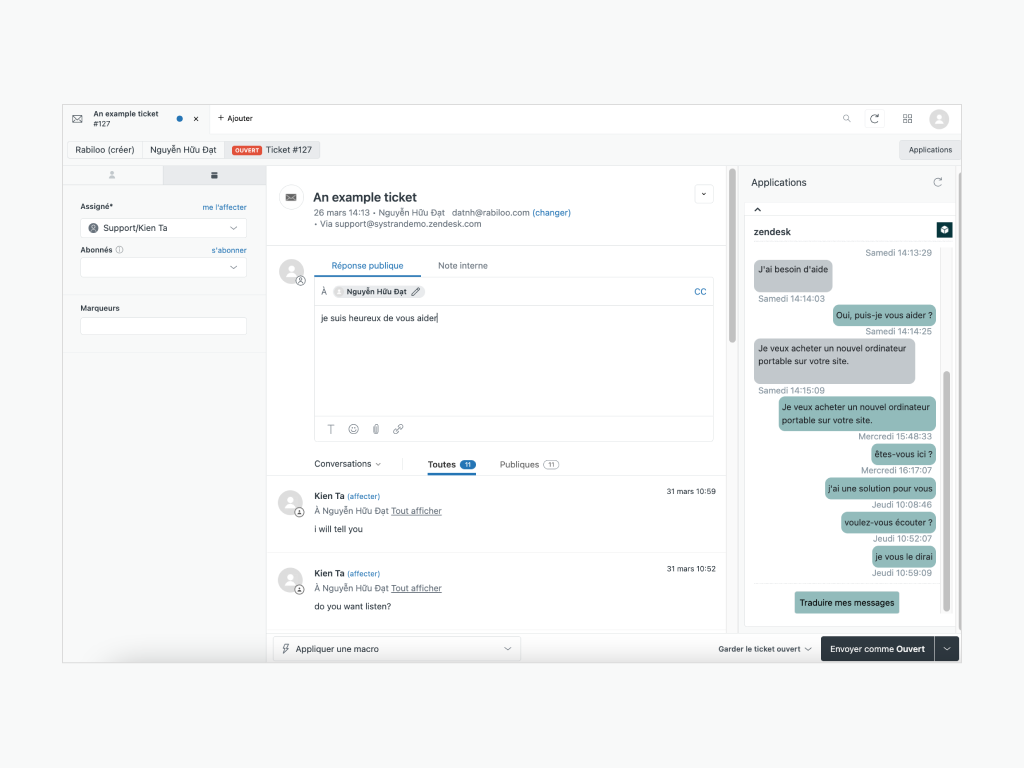Image resolution: width=1024 pixels, height=768 pixels.
Task: Open the Appliquer une macro dropdown
Action: pos(397,649)
